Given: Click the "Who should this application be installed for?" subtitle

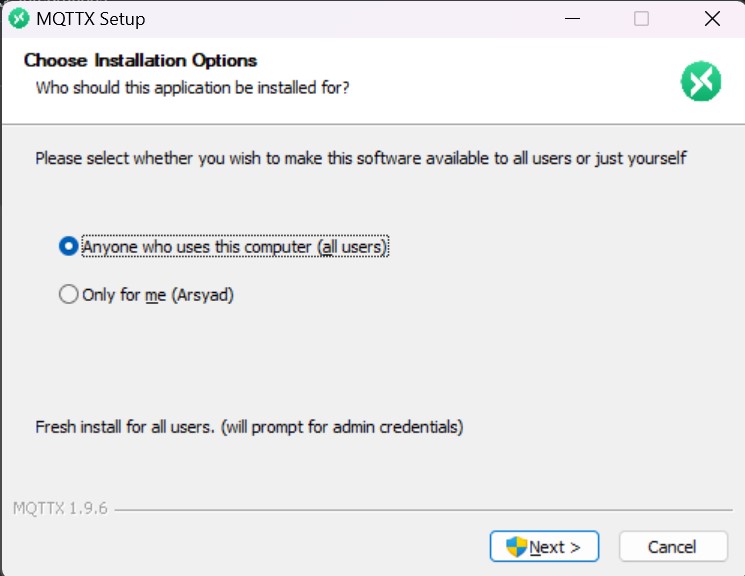Looking at the screenshot, I should pos(192,88).
